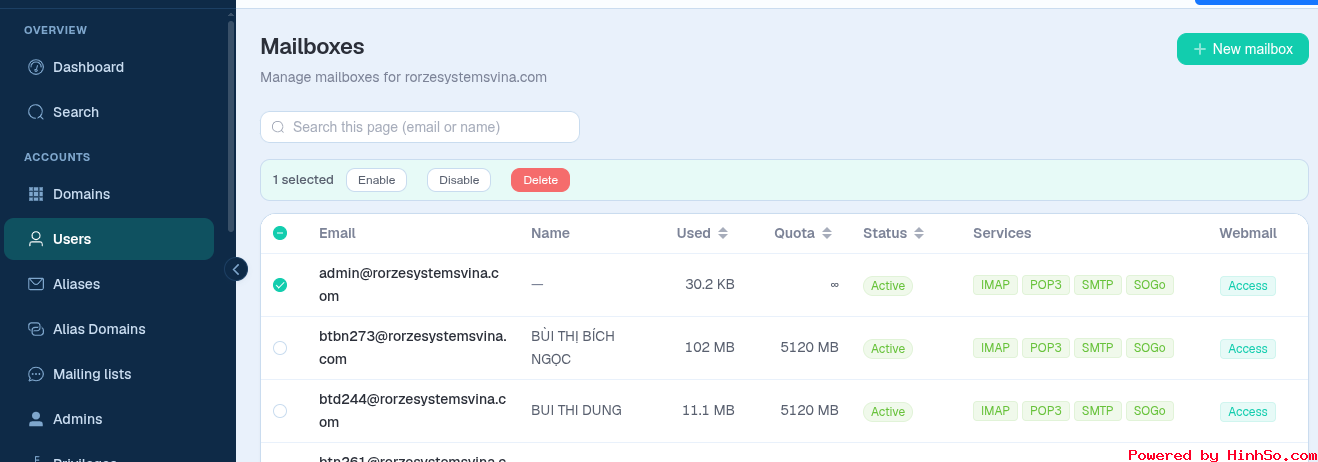1318x462 pixels.
Task: Click Access webmail for admin row
Action: click(1248, 286)
